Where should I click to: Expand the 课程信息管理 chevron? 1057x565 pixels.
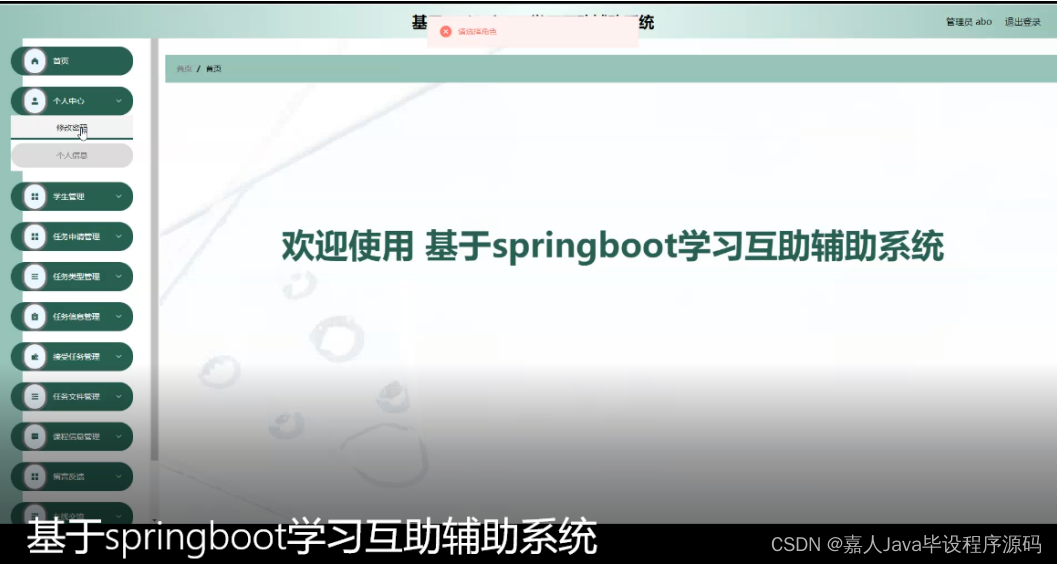pyautogui.click(x=119, y=436)
